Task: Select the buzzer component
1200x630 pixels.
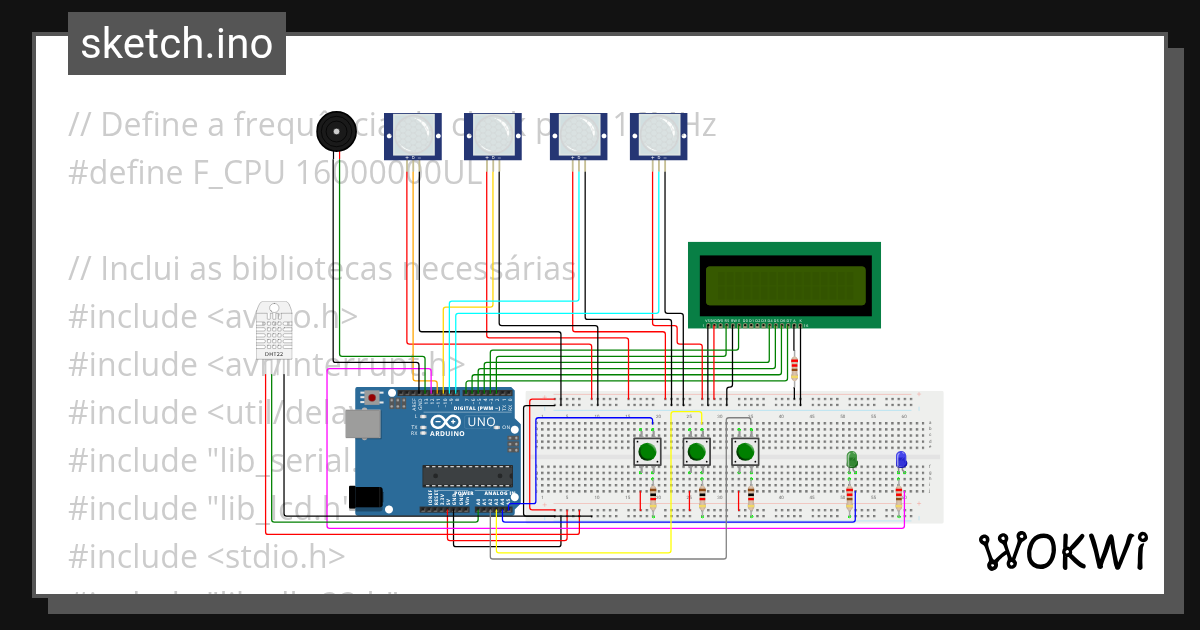Action: point(338,129)
